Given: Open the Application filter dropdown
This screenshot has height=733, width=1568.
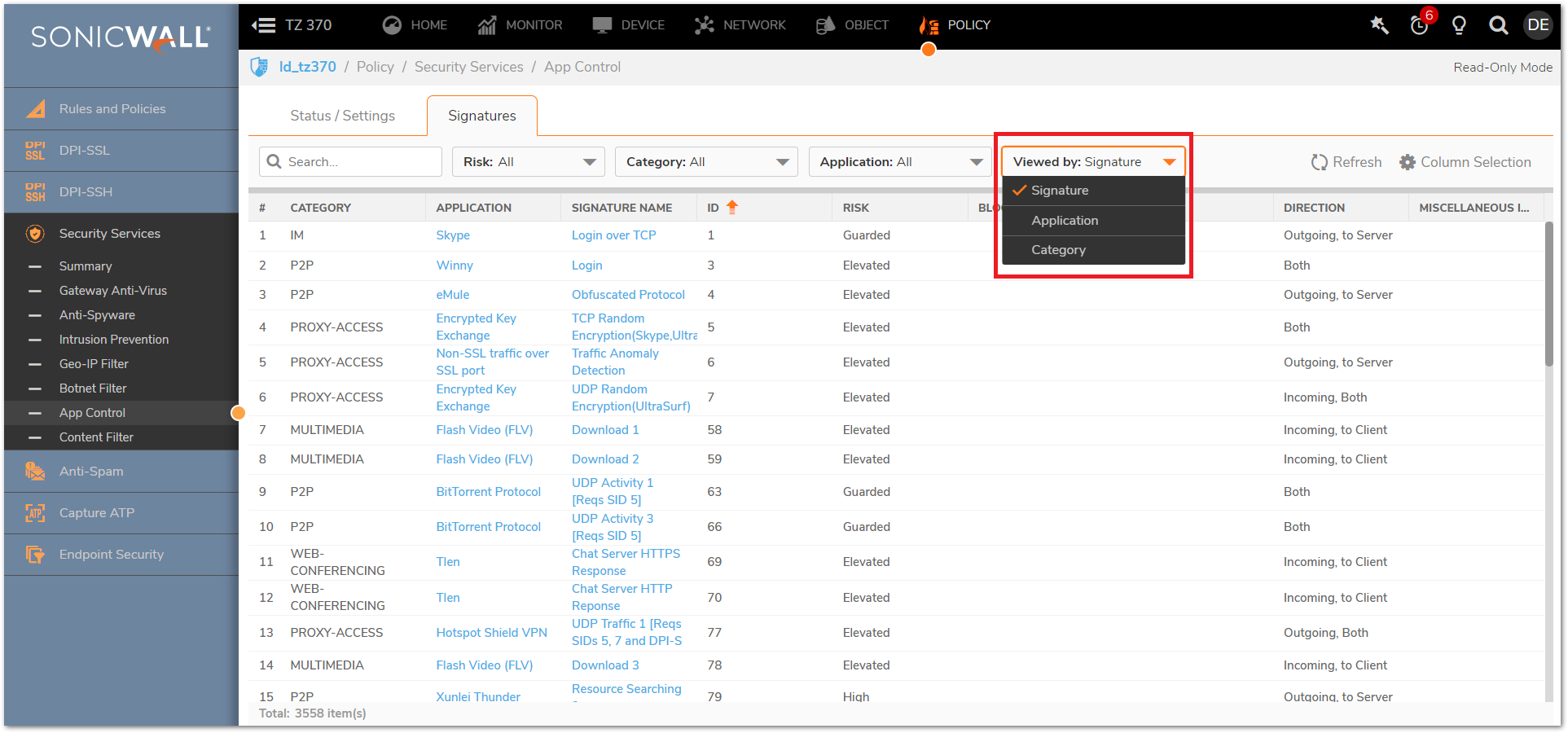Looking at the screenshot, I should coord(899,162).
